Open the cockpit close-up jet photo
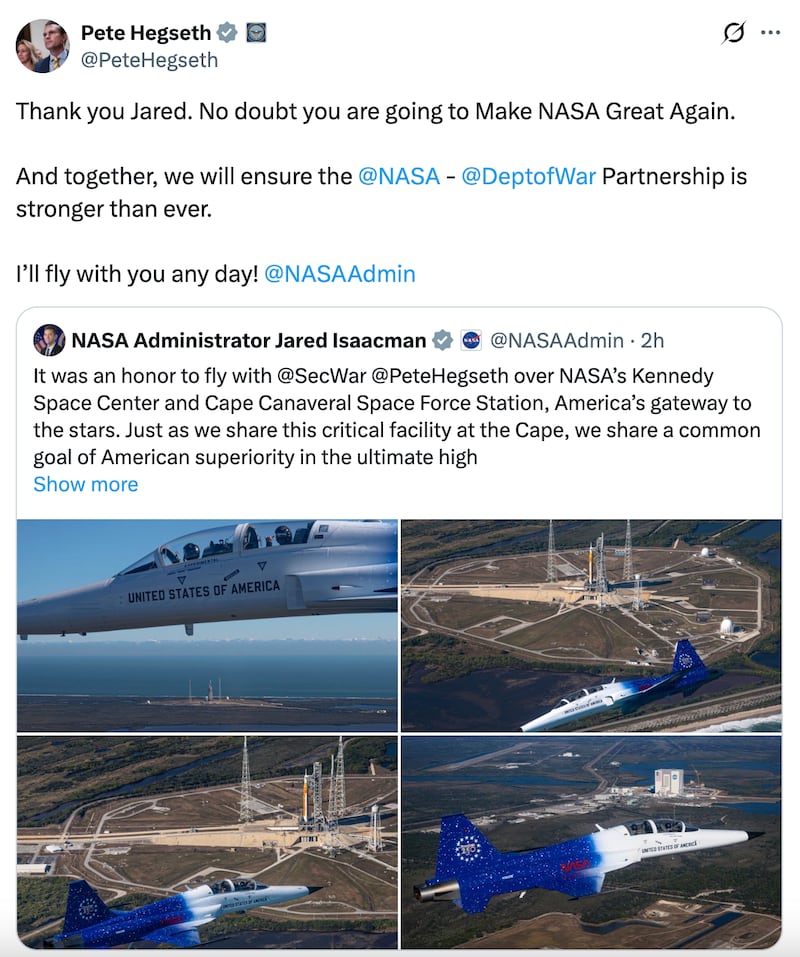800x957 pixels. tap(207, 625)
